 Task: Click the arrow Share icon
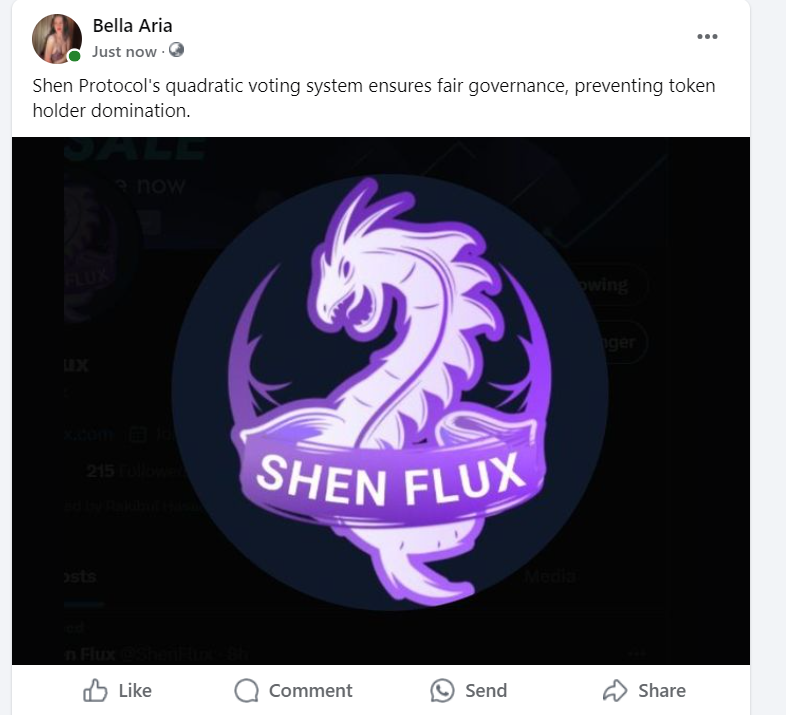(x=615, y=690)
